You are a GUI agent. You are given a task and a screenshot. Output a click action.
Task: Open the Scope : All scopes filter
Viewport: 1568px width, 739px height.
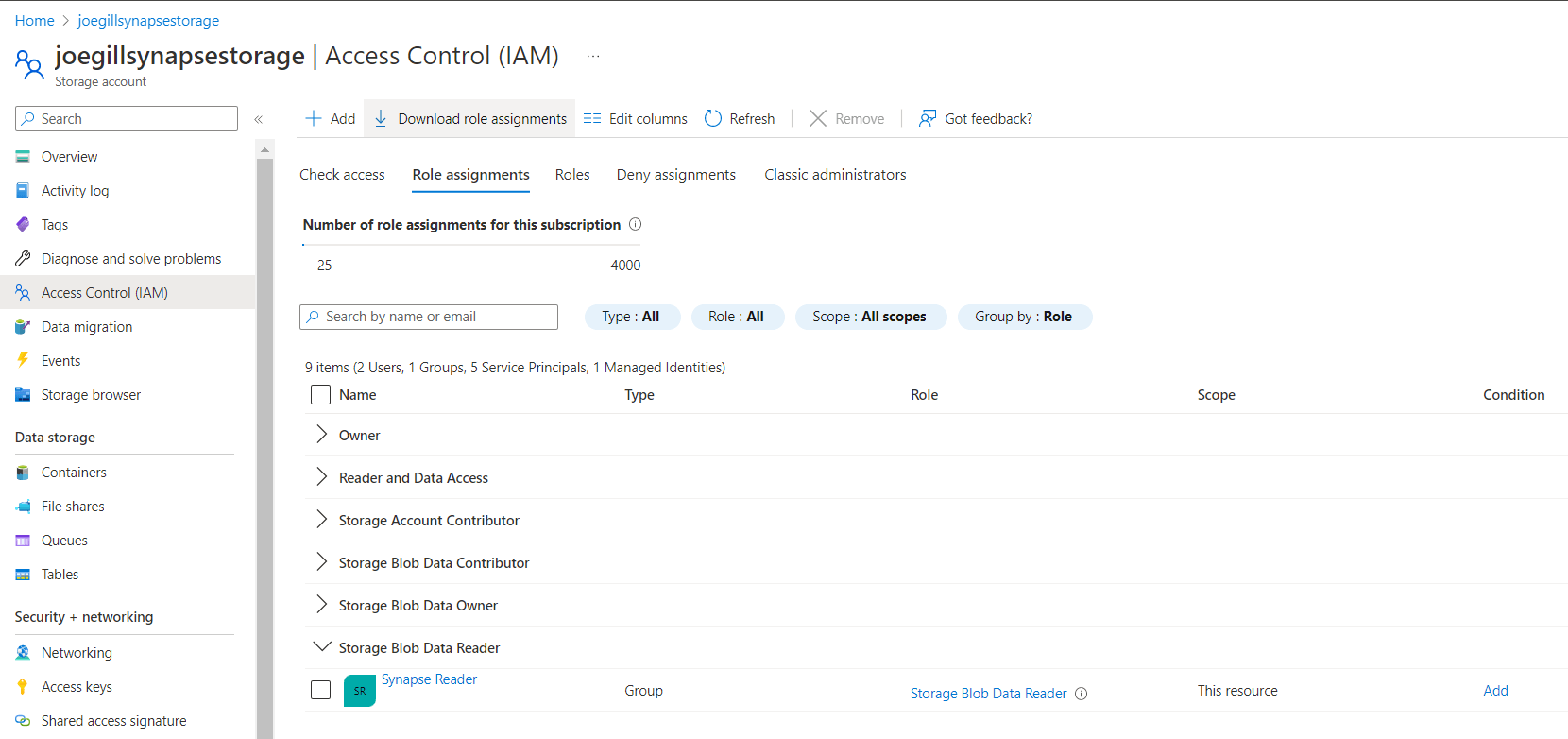click(870, 317)
